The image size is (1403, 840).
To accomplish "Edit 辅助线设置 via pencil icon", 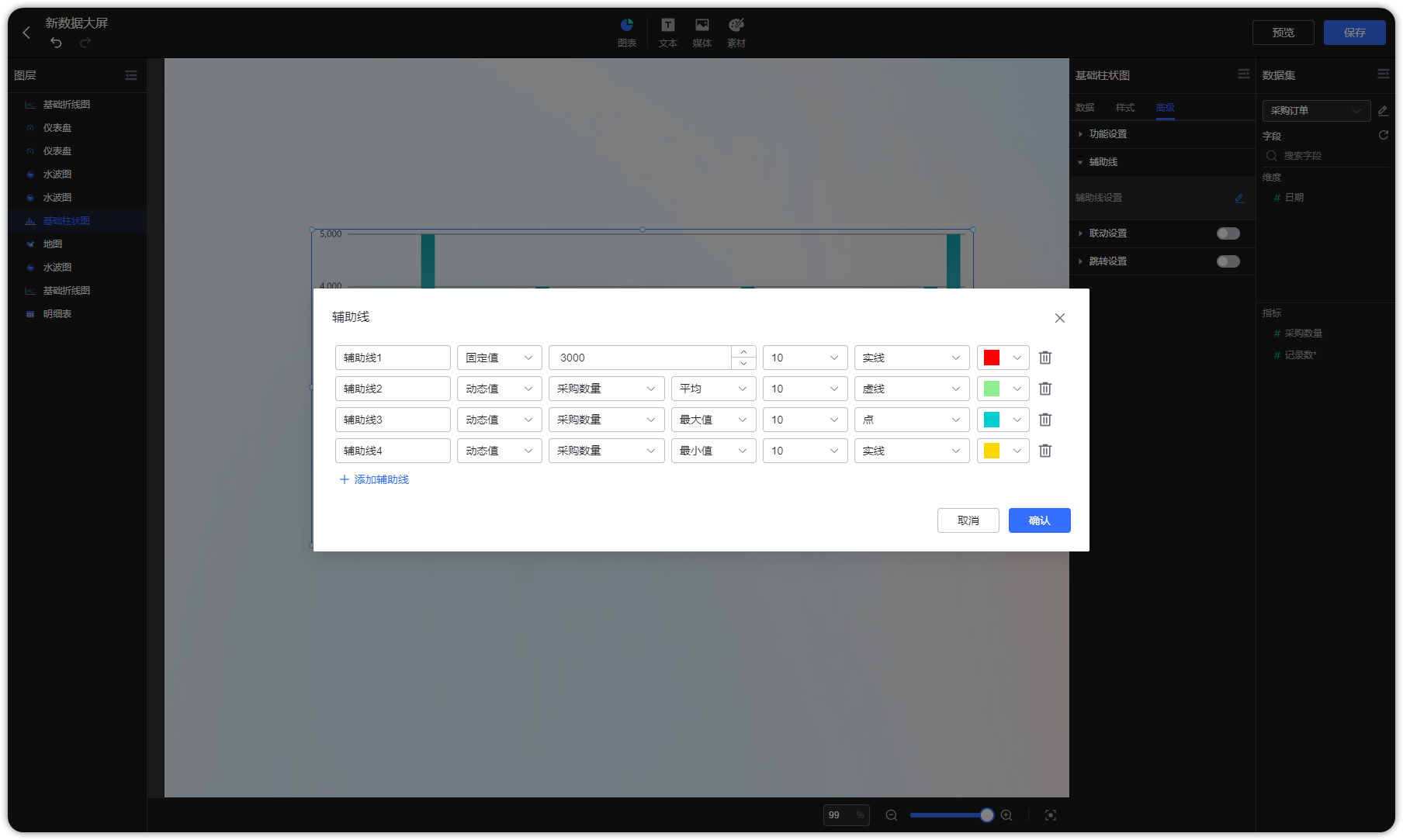I will tap(1239, 198).
